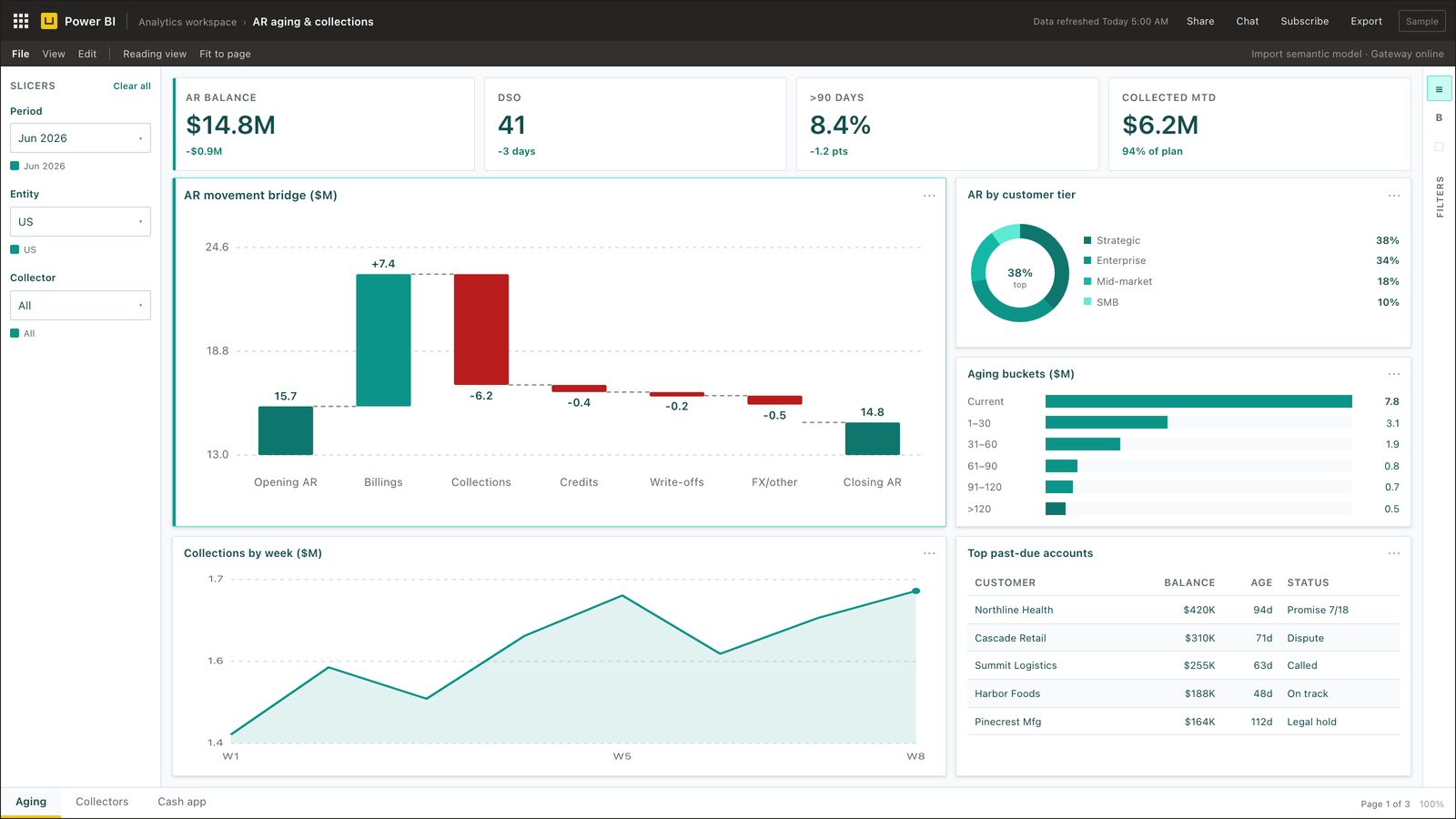Image resolution: width=1456 pixels, height=819 pixels.
Task: Open the Period dropdown showing Jun 2026
Action: pos(80,138)
